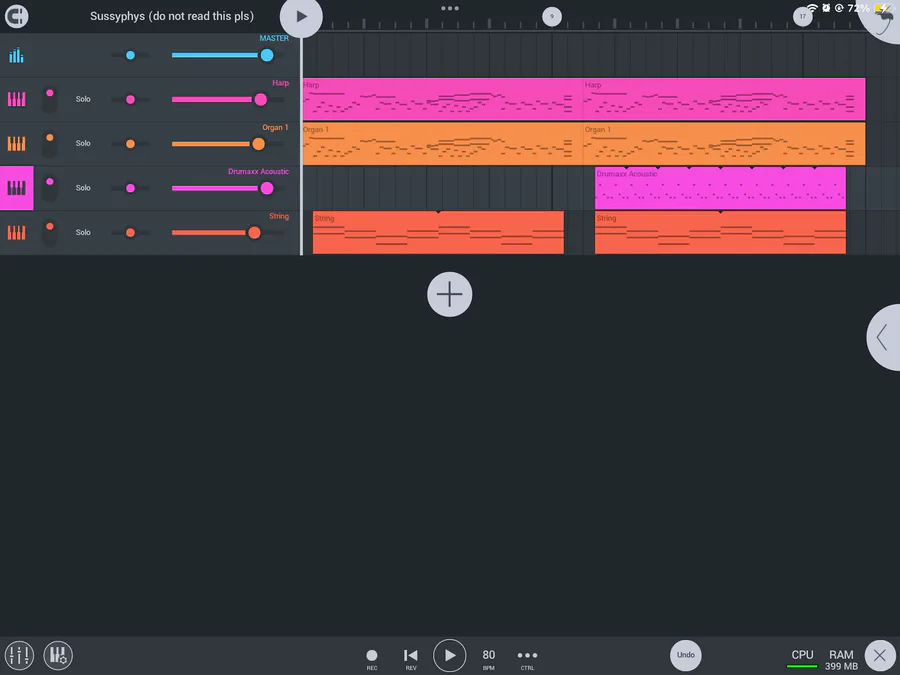Change the 80 BPM tempo value
The height and width of the screenshot is (675, 900).
488,658
